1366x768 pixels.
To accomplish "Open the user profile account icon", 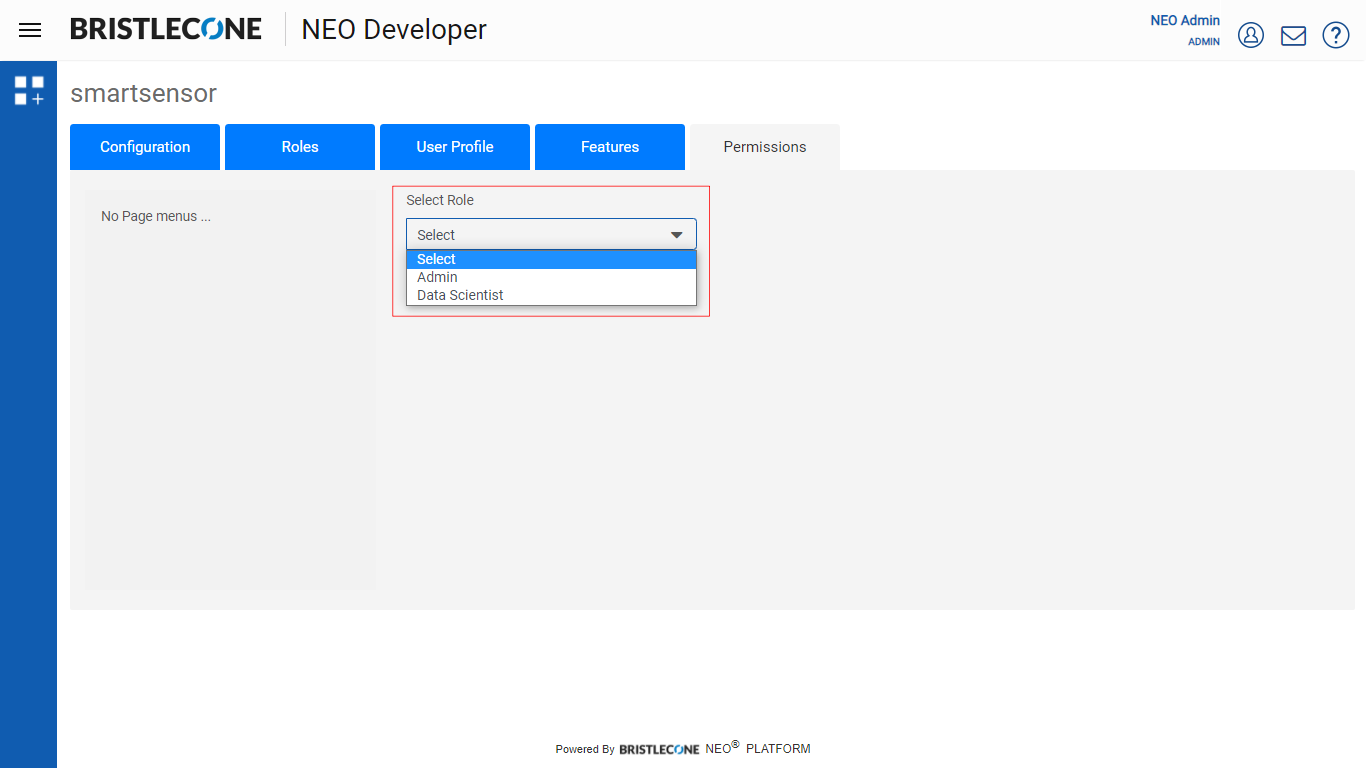I will coord(1251,35).
